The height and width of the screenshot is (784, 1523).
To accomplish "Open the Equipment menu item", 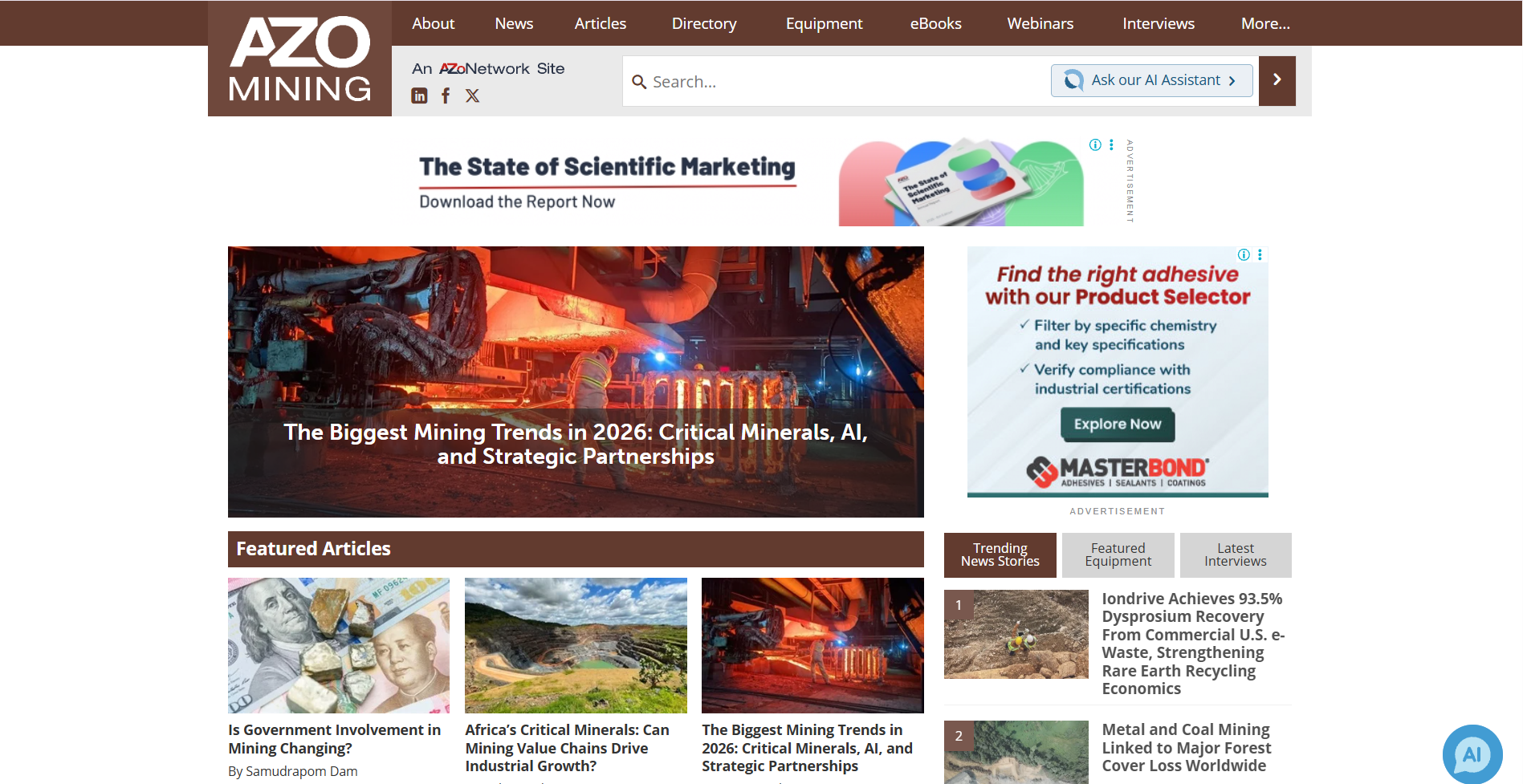I will pos(824,23).
